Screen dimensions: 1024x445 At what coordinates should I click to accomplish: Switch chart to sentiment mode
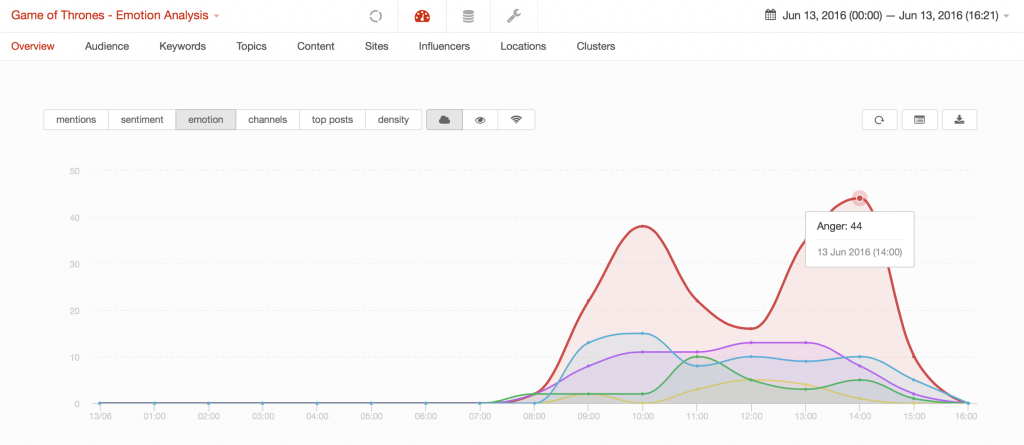click(x=142, y=119)
